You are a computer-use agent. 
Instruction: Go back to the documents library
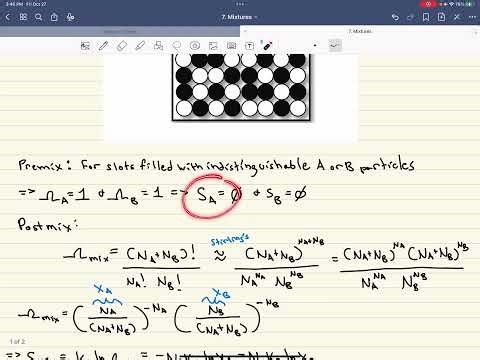8,17
